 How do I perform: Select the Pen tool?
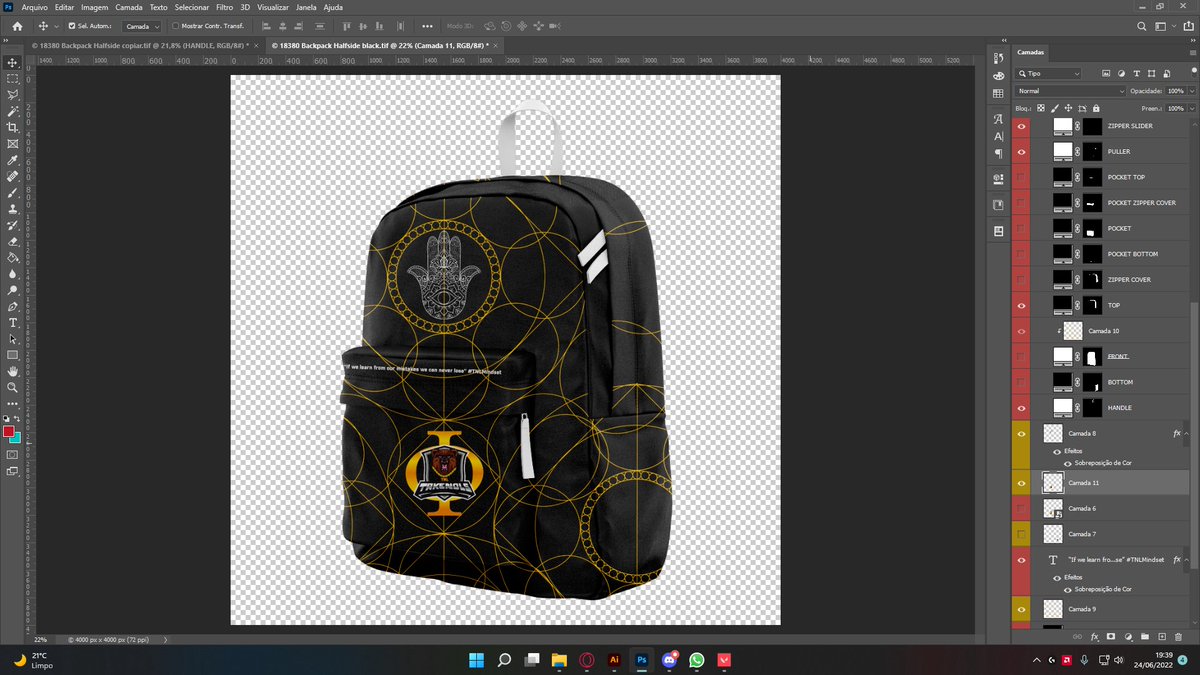tap(13, 306)
